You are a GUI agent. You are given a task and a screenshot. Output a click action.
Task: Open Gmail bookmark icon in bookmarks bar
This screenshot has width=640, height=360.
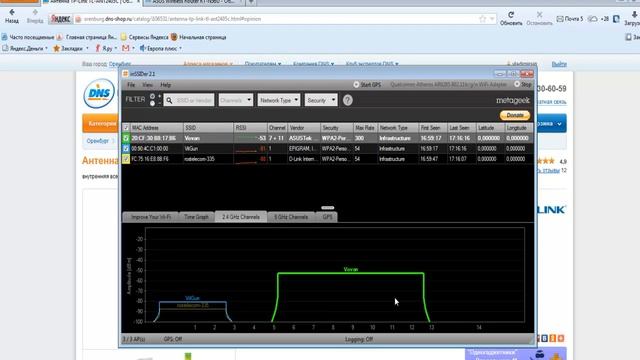click(x=125, y=48)
